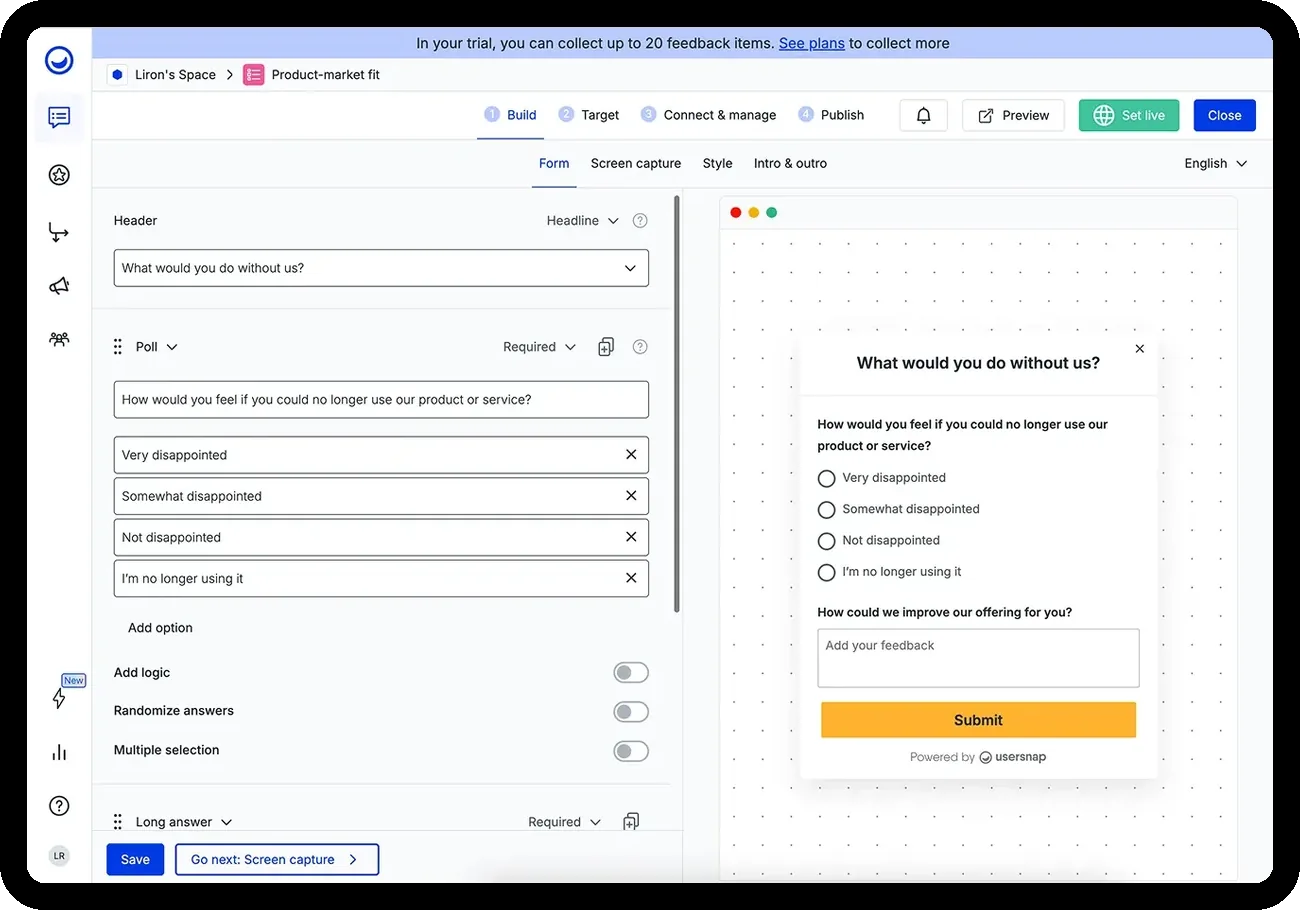The image size is (1300, 910).
Task: Open the help question mark in sidebar
Action: point(59,806)
